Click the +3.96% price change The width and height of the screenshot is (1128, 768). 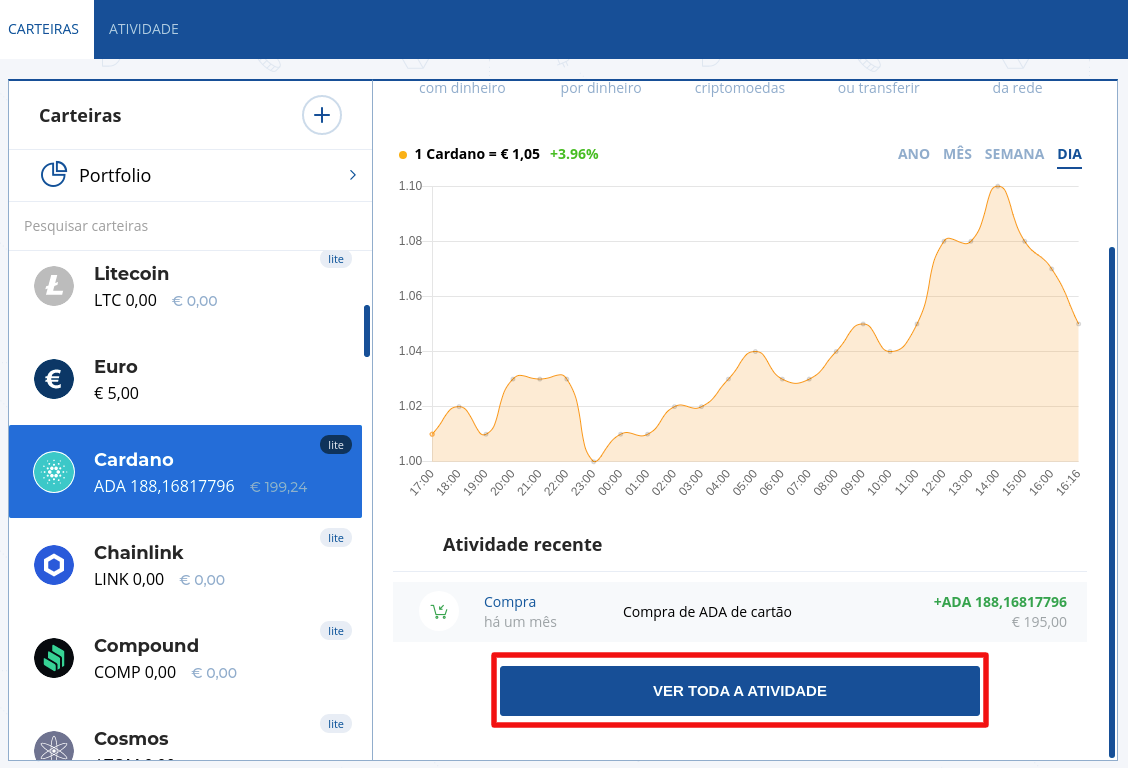click(574, 154)
